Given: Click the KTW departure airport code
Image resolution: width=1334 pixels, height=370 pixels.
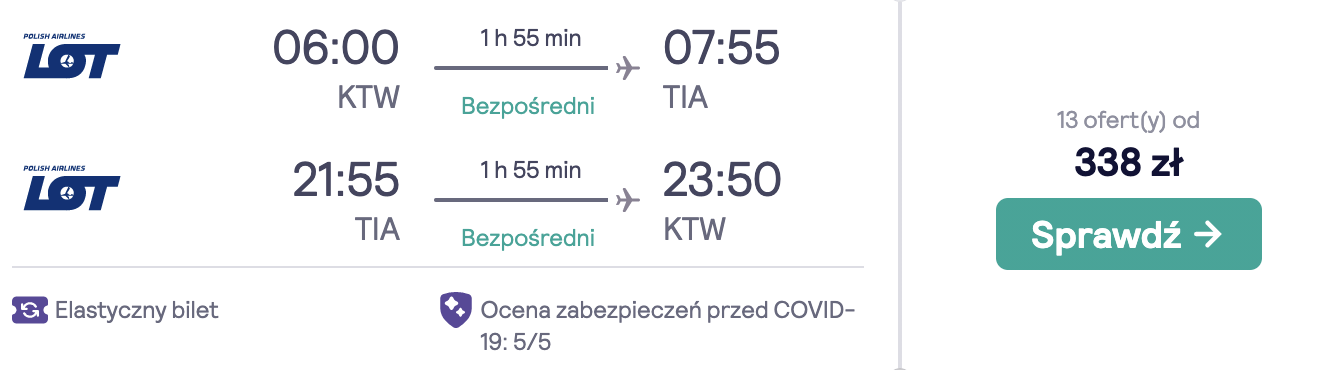Looking at the screenshot, I should click(x=368, y=98).
